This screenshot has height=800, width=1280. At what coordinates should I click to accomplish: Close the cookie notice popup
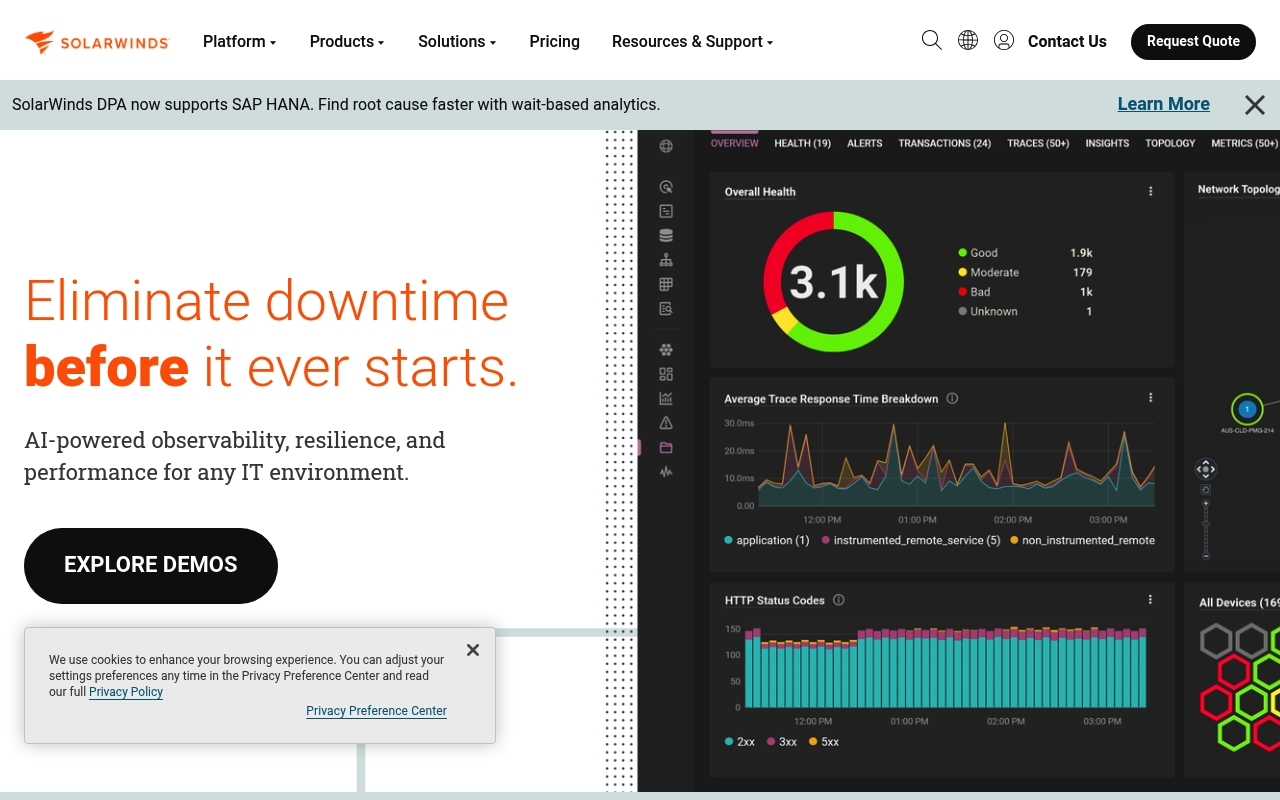473,650
